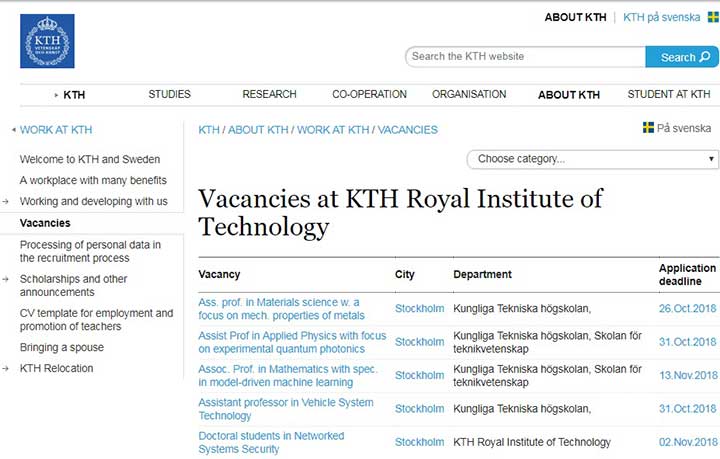This screenshot has width=720, height=459.
Task: Click the 26.Oct.2018 deadline
Action: (687, 308)
